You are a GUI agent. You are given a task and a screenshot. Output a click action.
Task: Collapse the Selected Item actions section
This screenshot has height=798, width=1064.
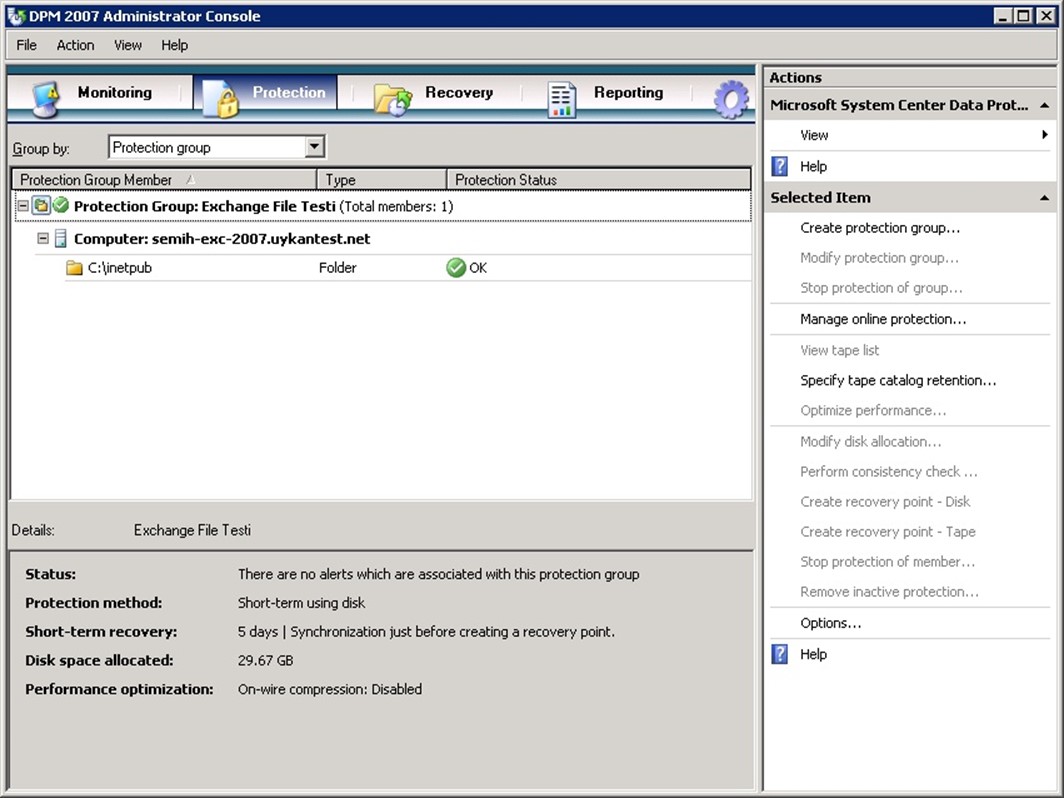(x=1044, y=198)
